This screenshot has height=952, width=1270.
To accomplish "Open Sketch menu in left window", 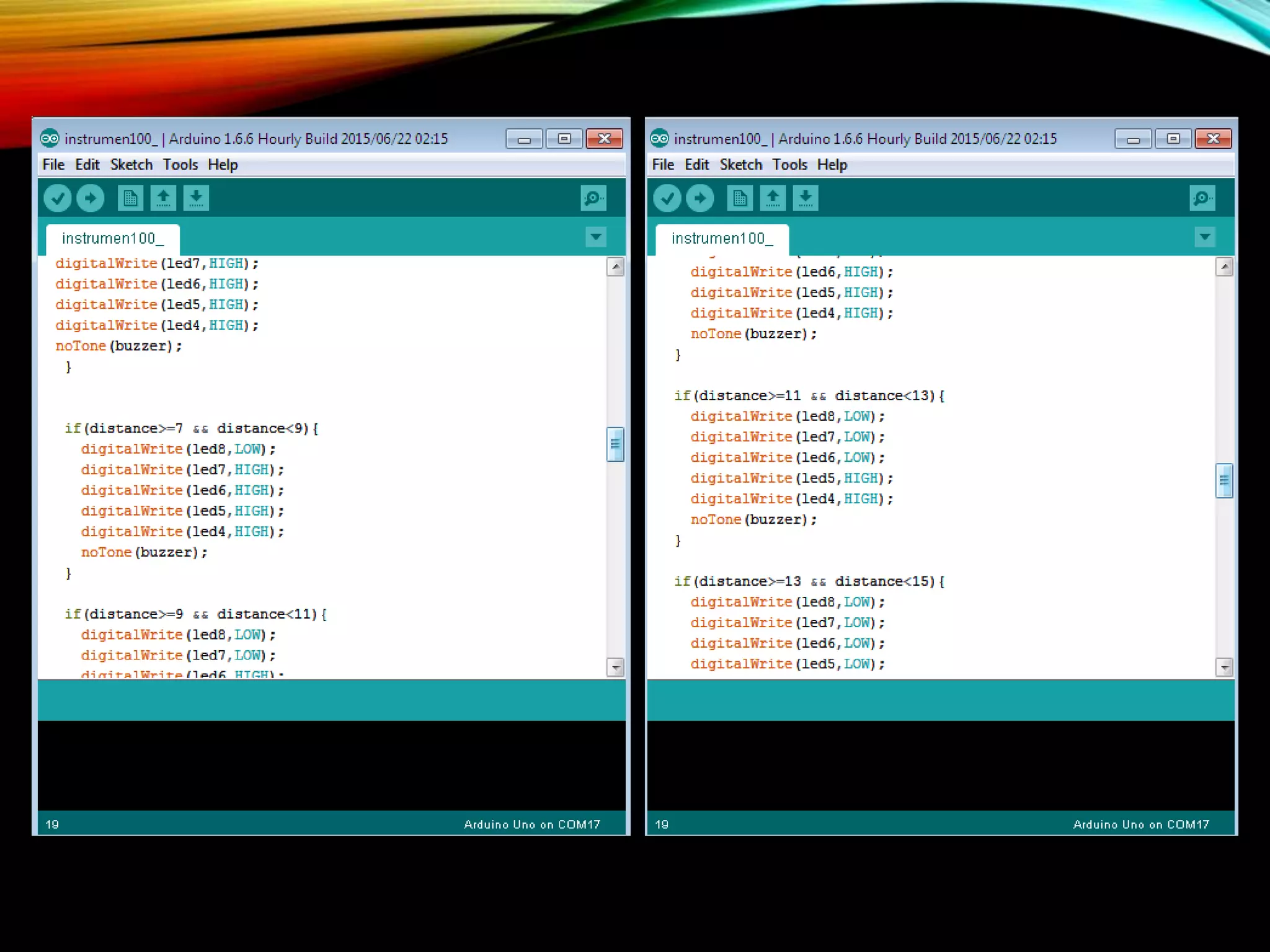I will (131, 165).
